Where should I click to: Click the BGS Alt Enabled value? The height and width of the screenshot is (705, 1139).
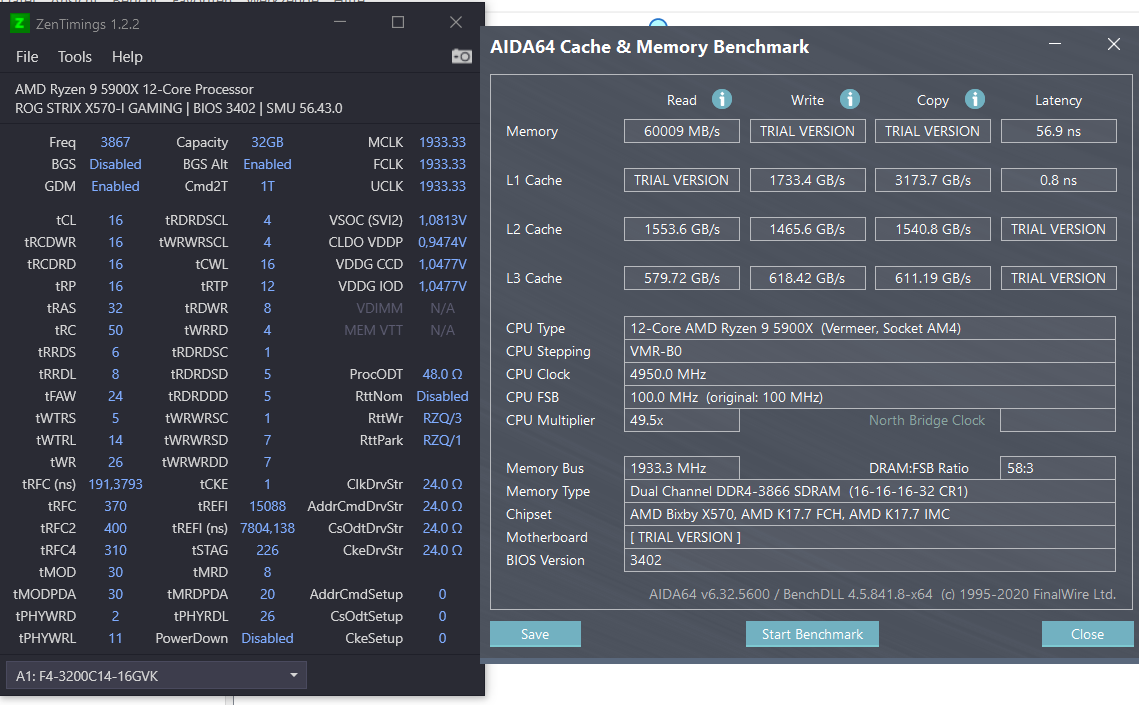click(267, 164)
